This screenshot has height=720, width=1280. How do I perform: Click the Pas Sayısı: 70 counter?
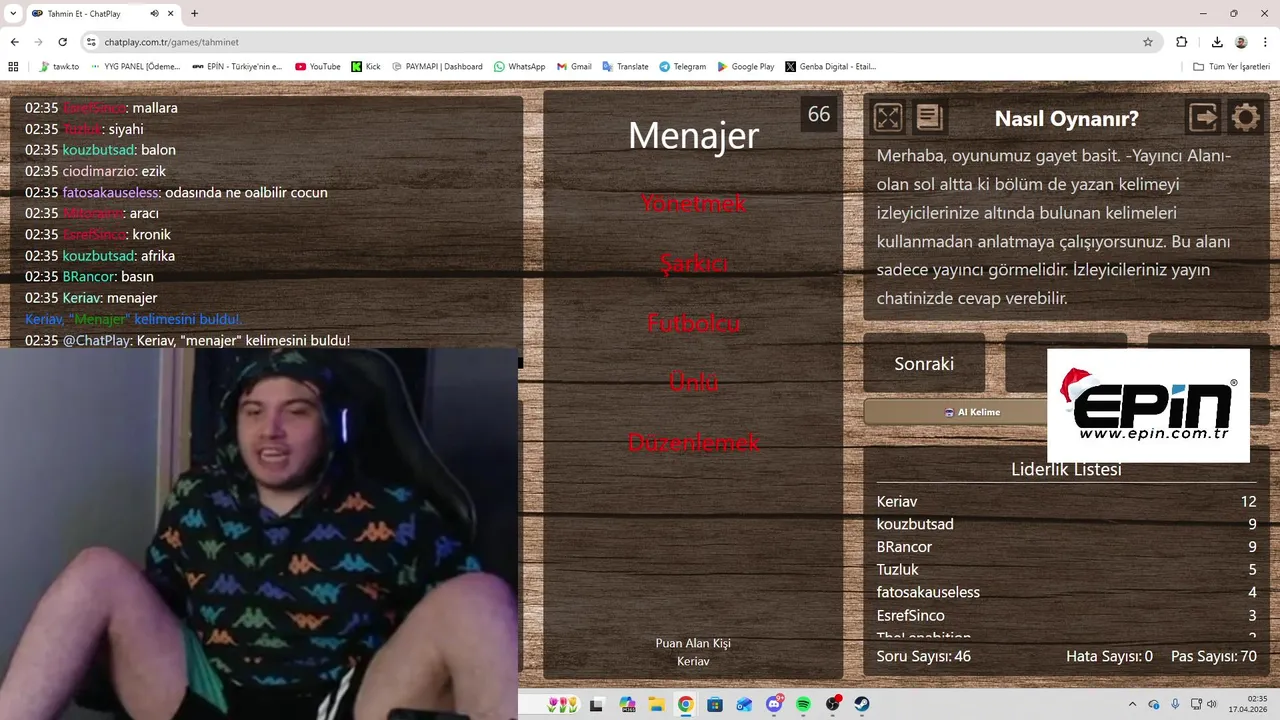point(1214,656)
